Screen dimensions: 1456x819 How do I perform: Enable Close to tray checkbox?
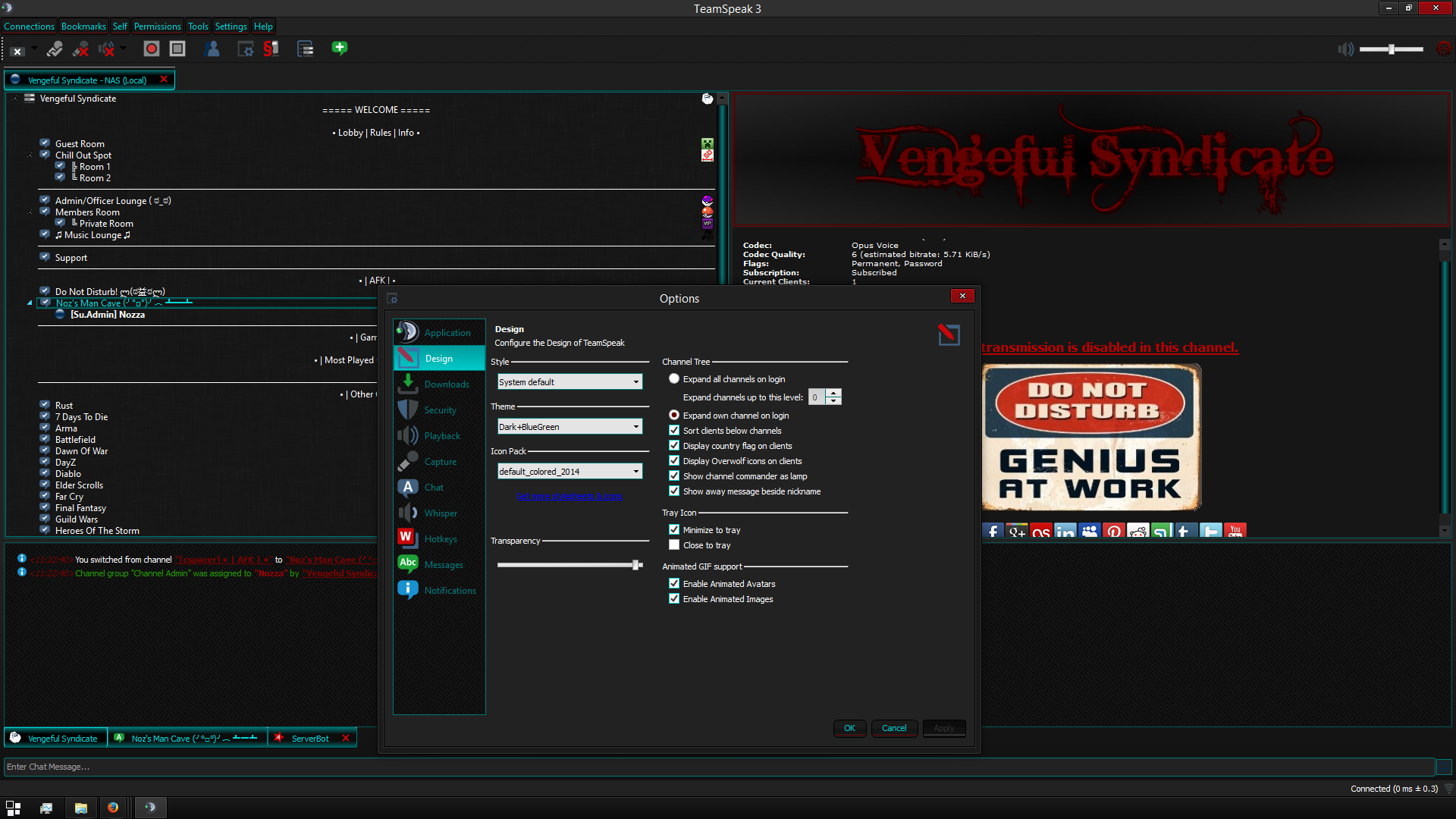pos(674,545)
